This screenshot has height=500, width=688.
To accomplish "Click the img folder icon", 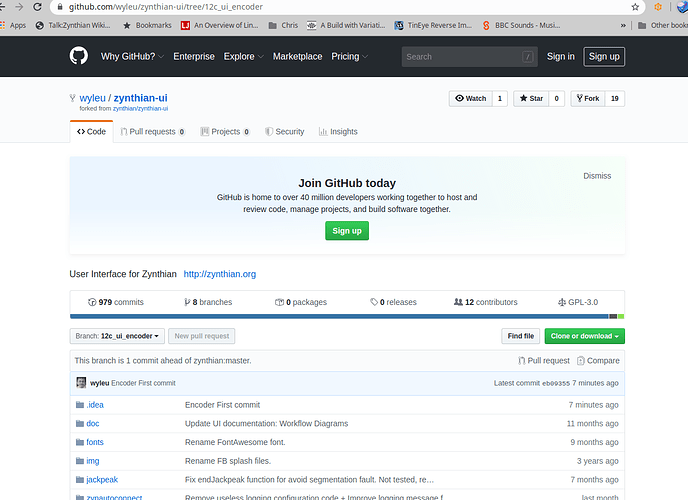I will click(79, 461).
